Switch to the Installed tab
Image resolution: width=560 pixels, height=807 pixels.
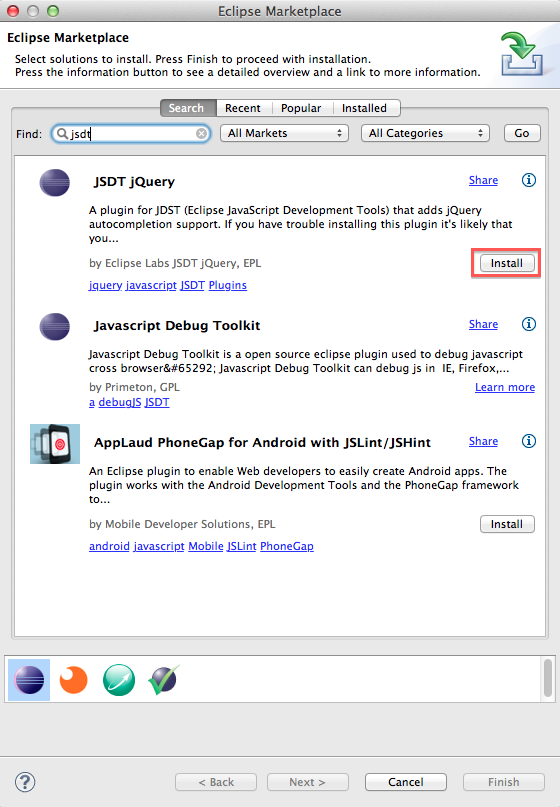point(364,108)
